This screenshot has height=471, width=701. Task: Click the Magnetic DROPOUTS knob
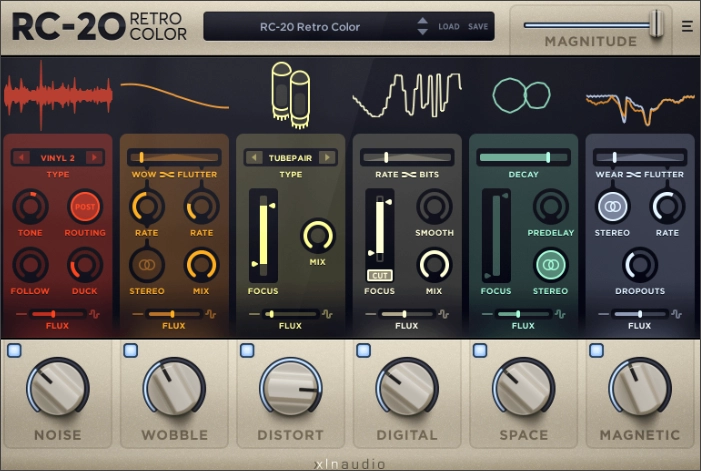640,265
